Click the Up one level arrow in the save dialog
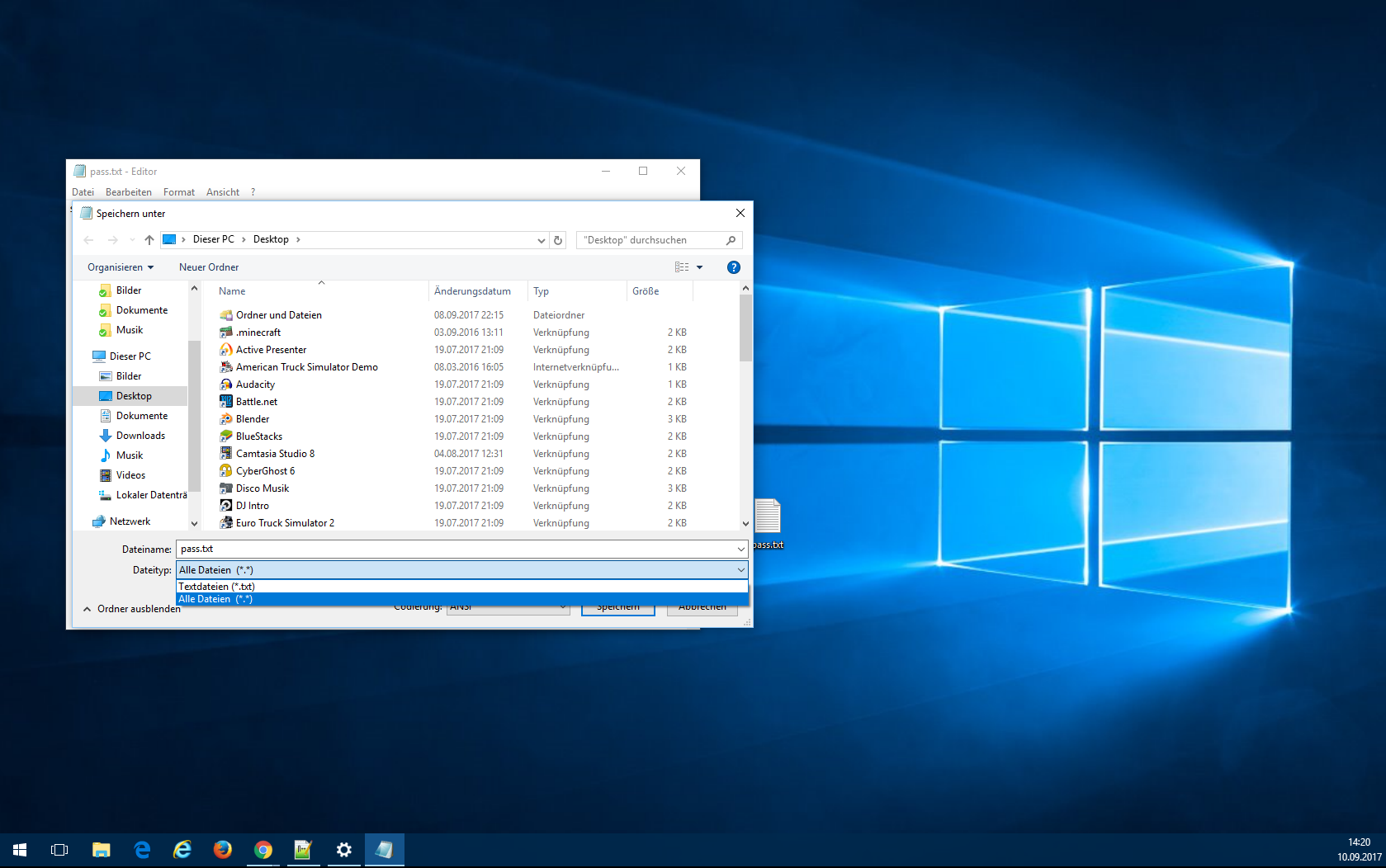 click(x=149, y=240)
